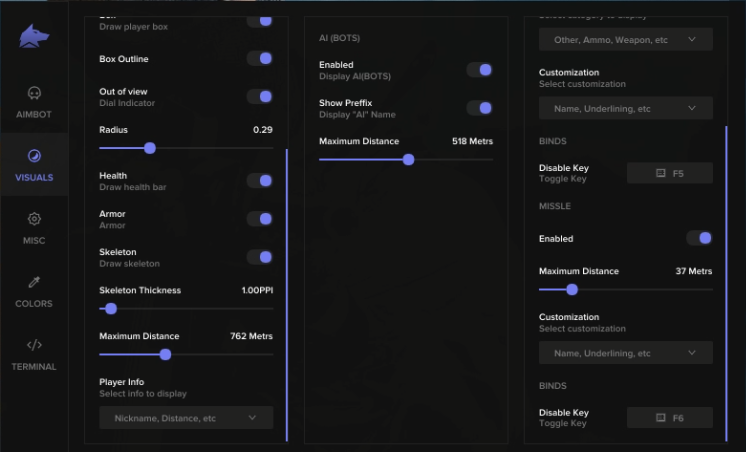Expand the Nickname, Distance, etc dropdown
The width and height of the screenshot is (746, 452).
(186, 418)
